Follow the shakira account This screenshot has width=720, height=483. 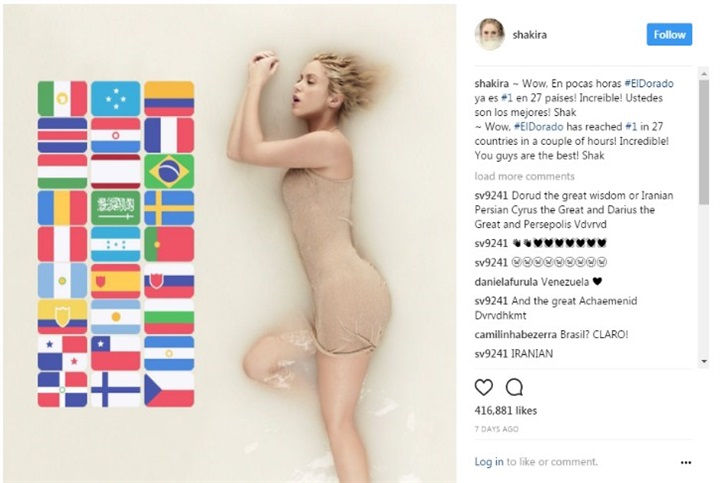click(669, 34)
